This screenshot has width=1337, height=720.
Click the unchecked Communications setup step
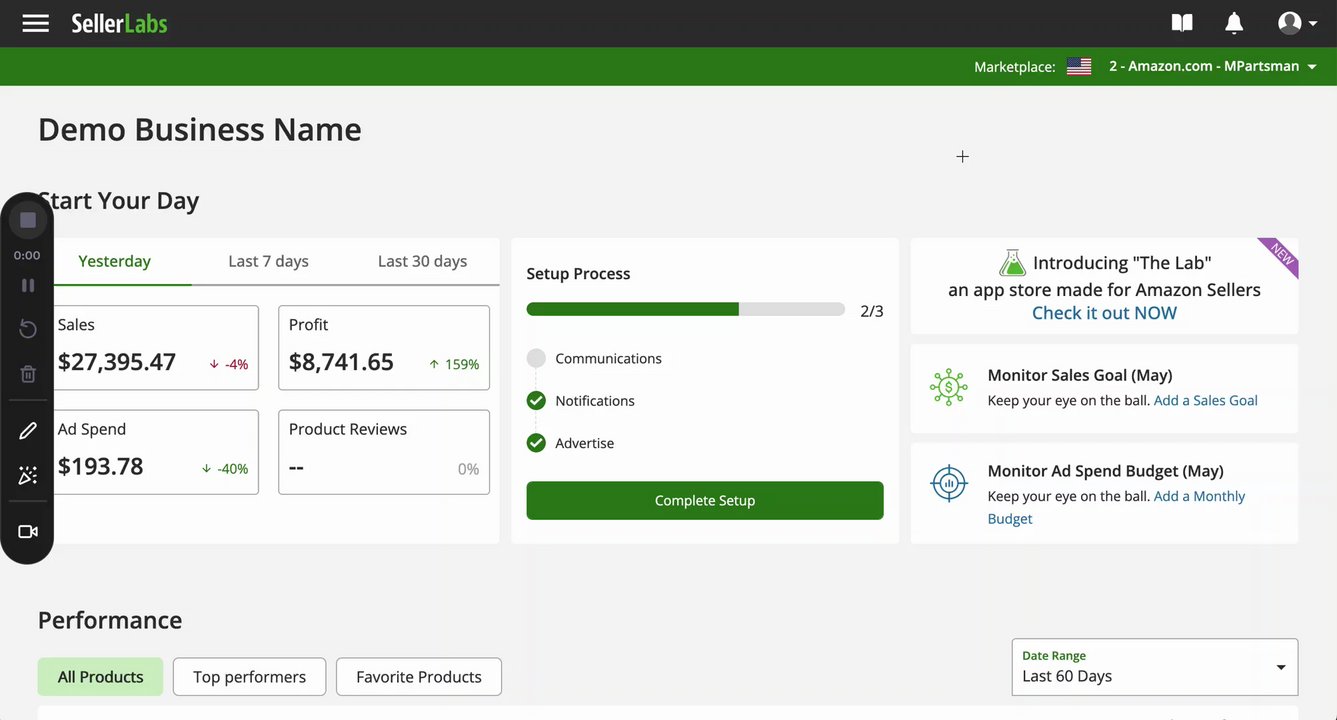coord(536,358)
